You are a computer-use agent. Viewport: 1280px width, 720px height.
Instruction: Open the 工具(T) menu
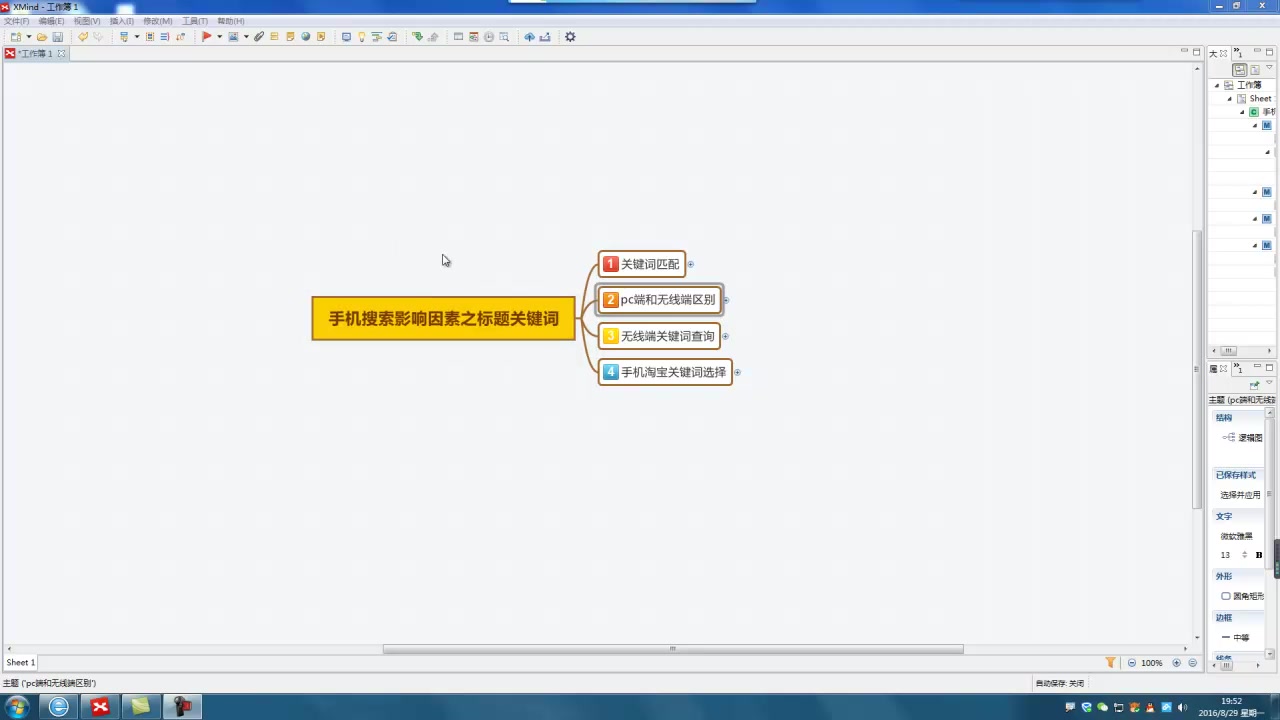[x=195, y=21]
